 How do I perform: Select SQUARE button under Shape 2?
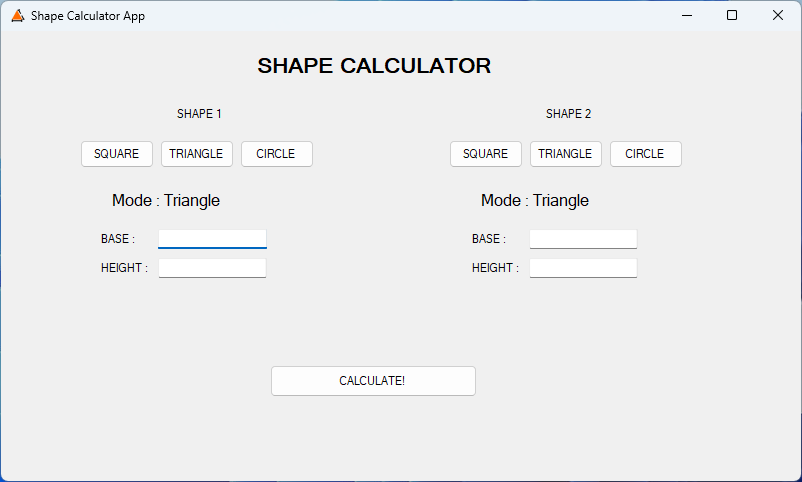[x=485, y=154]
